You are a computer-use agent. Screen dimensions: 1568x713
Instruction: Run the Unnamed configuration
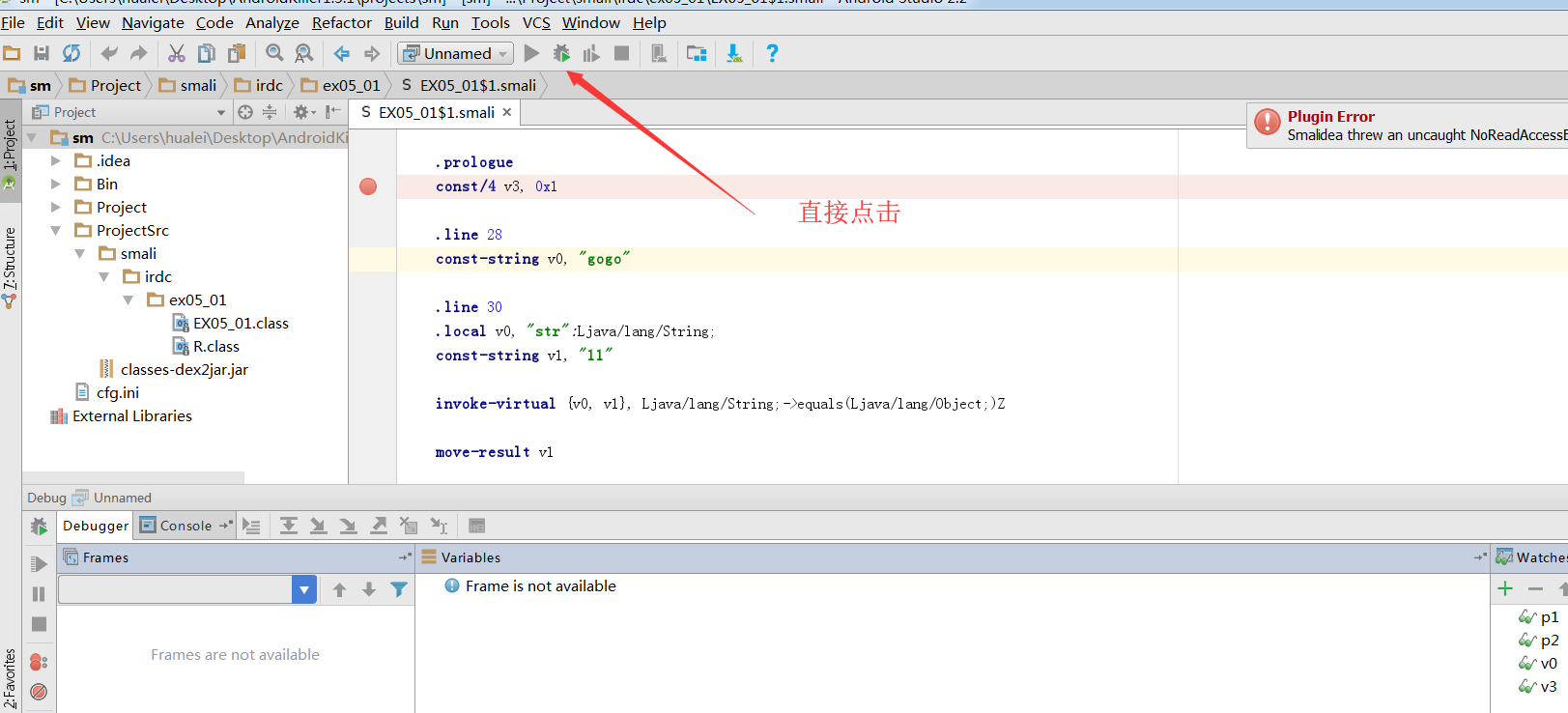(531, 53)
